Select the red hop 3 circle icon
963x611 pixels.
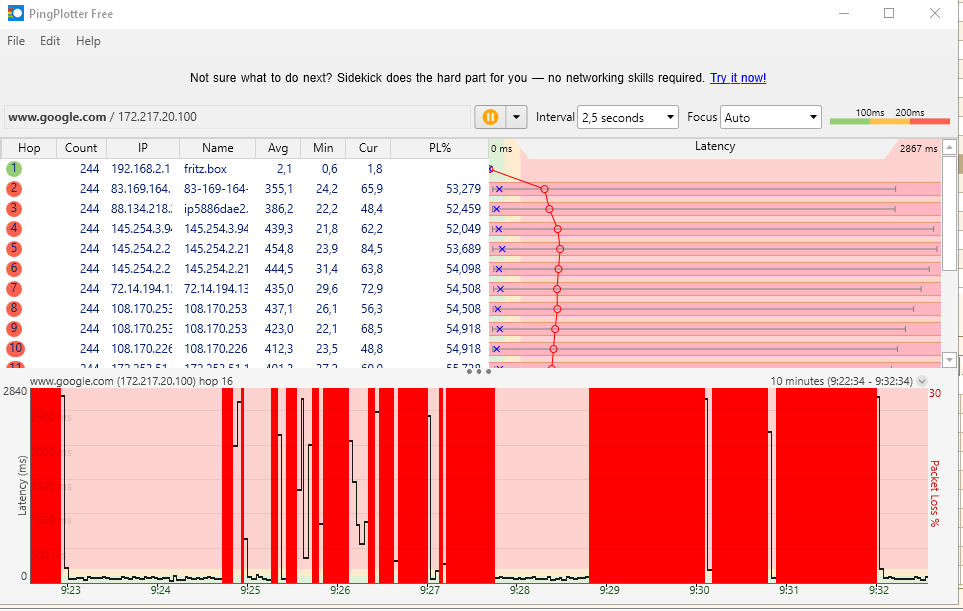click(x=14, y=209)
